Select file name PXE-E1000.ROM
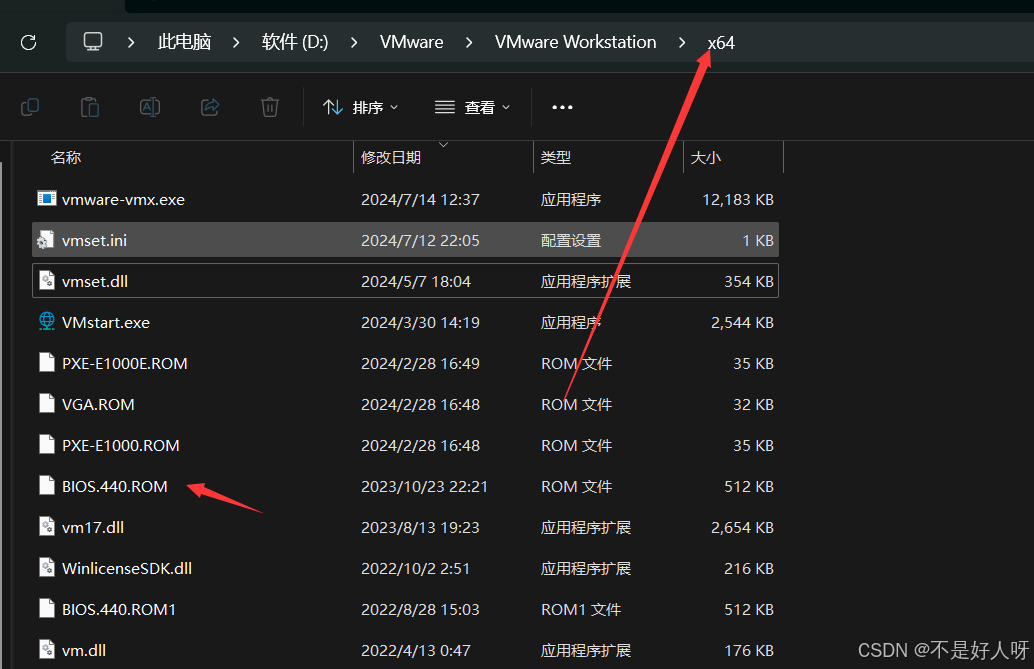The width and height of the screenshot is (1034, 669). coord(121,445)
